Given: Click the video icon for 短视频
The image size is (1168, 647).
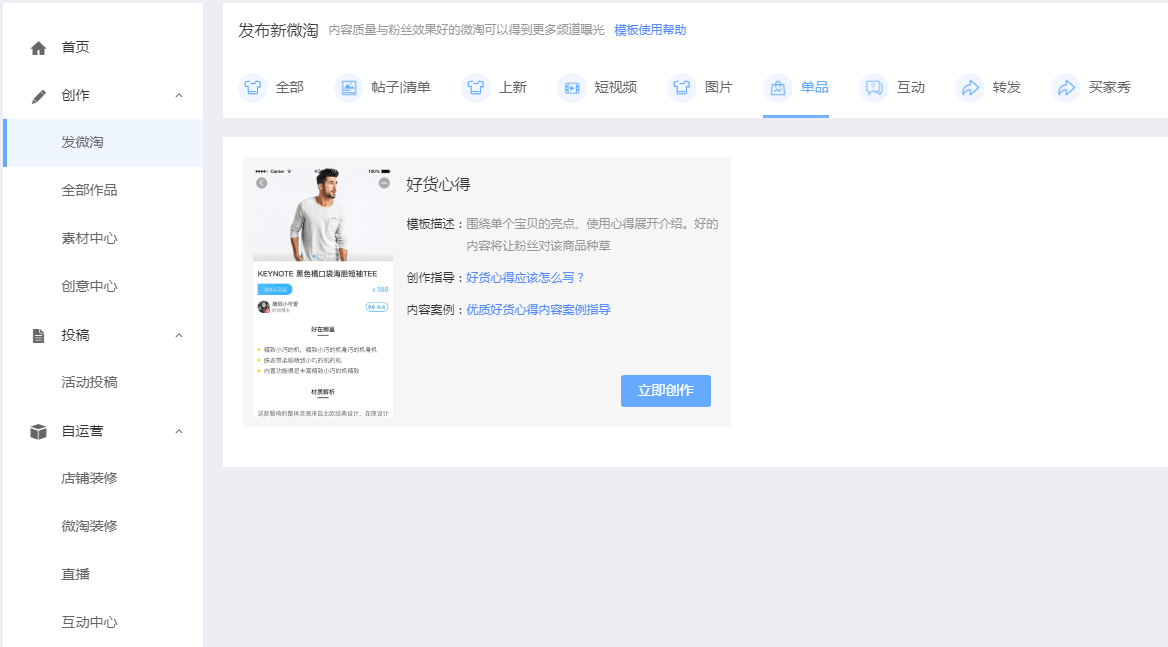Looking at the screenshot, I should (572, 88).
